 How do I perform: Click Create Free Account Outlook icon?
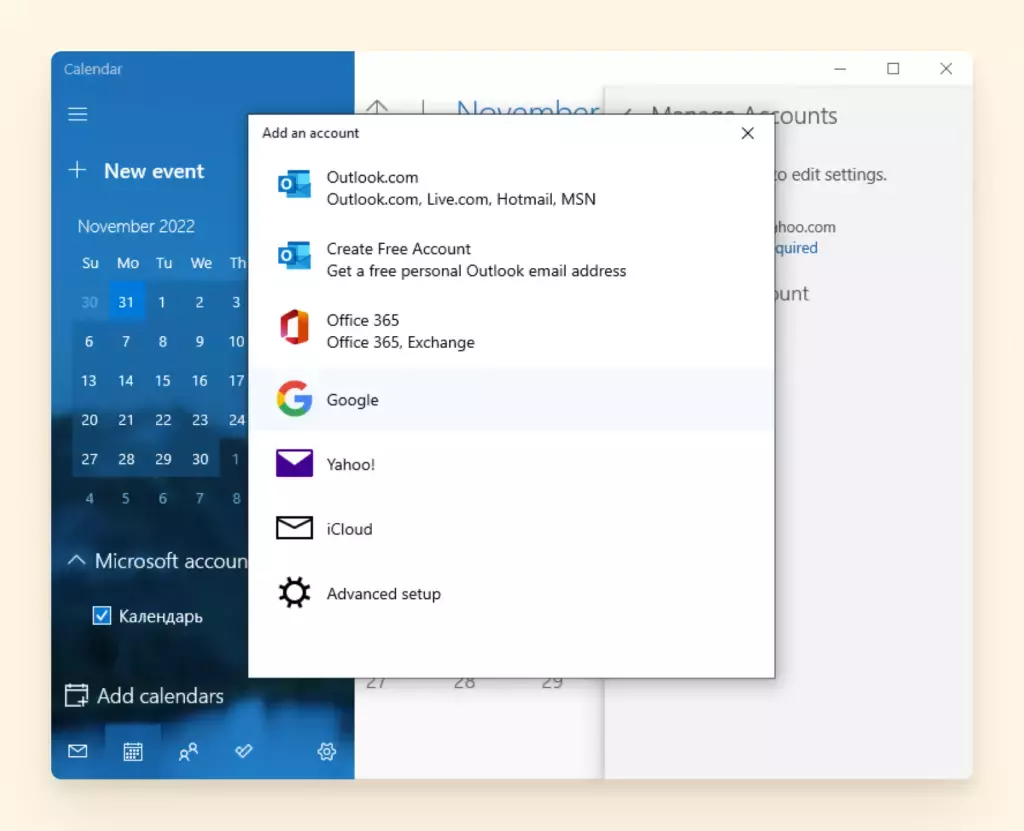pos(295,255)
